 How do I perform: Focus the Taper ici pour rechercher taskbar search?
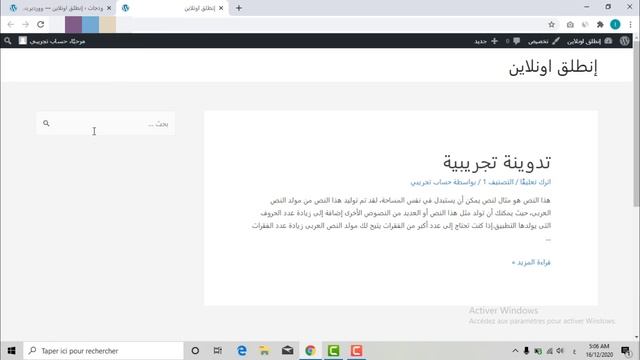(x=103, y=351)
